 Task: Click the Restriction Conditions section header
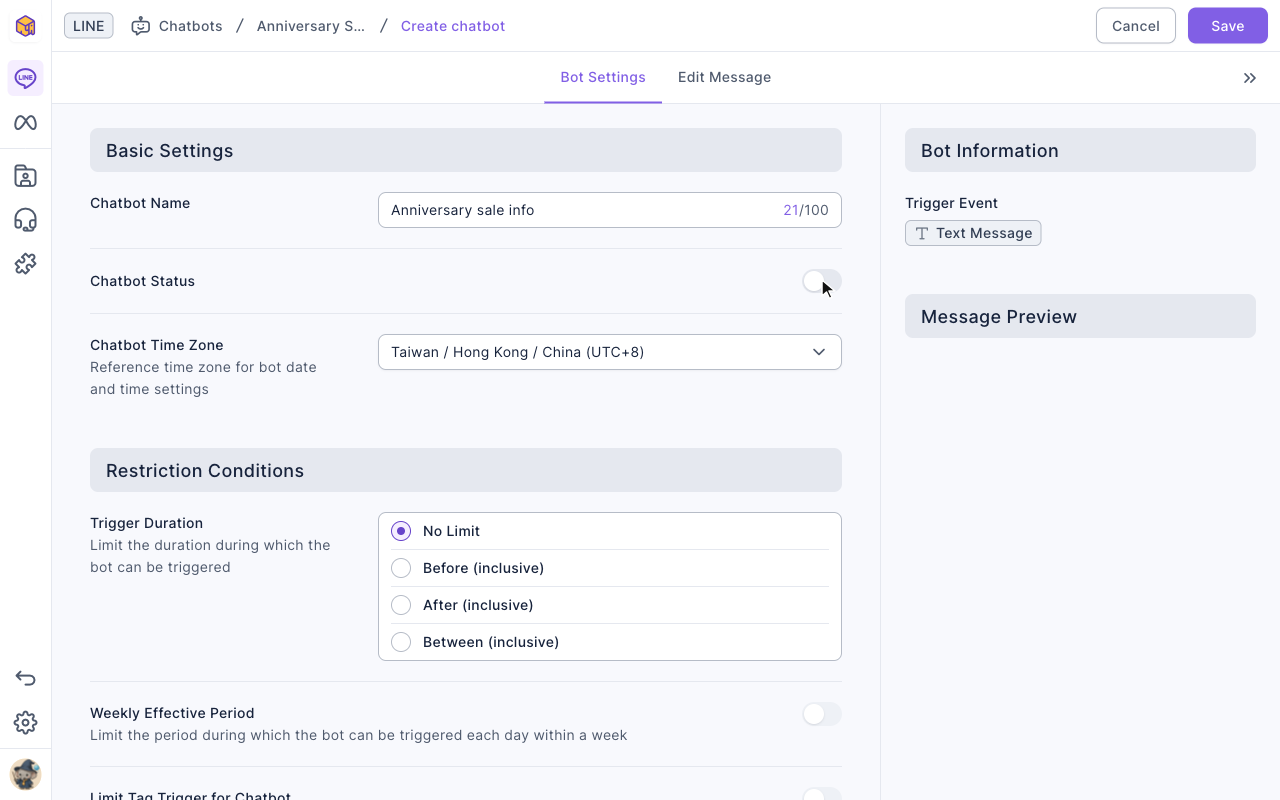point(466,470)
